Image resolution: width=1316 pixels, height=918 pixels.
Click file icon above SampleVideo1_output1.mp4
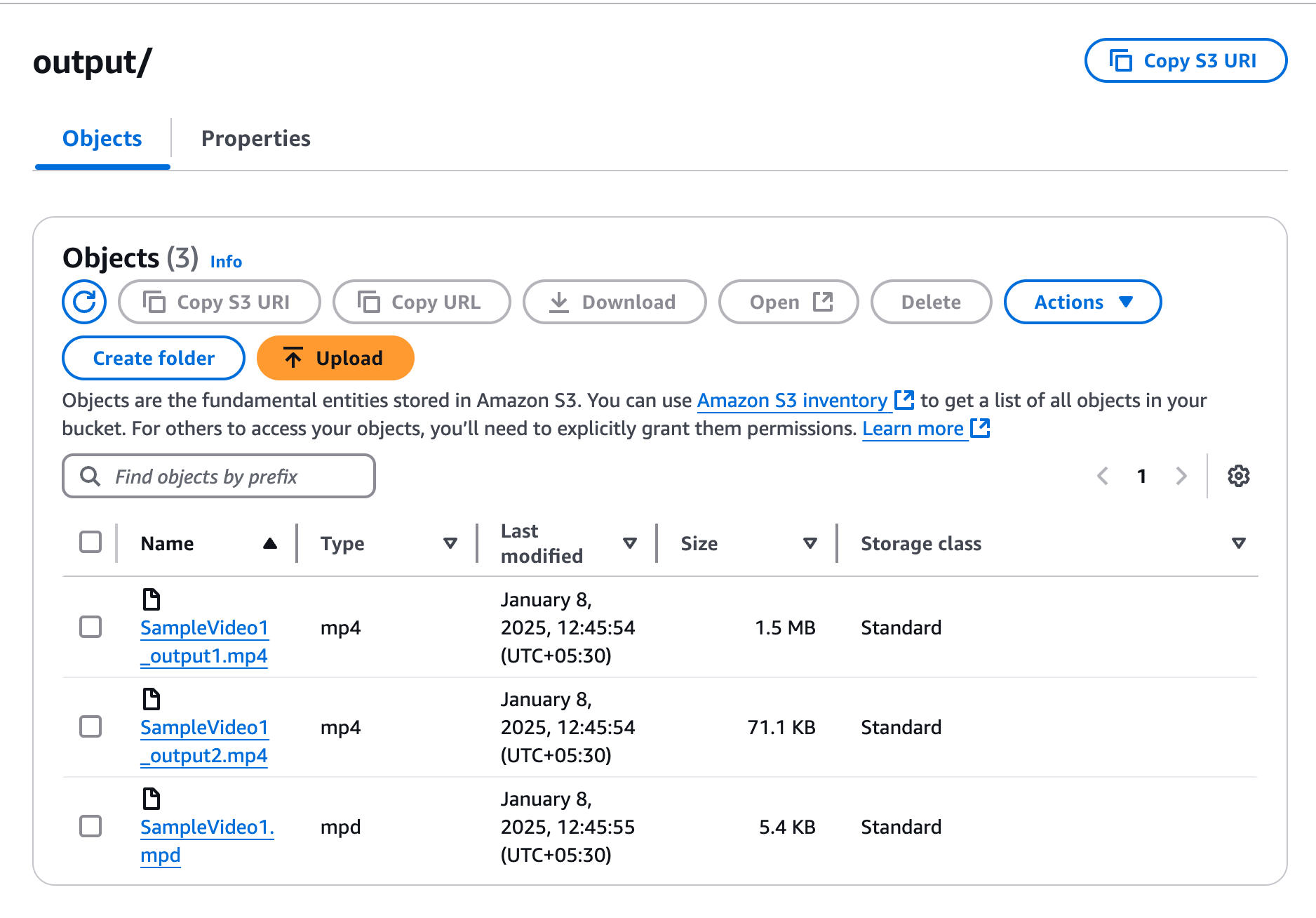[152, 599]
